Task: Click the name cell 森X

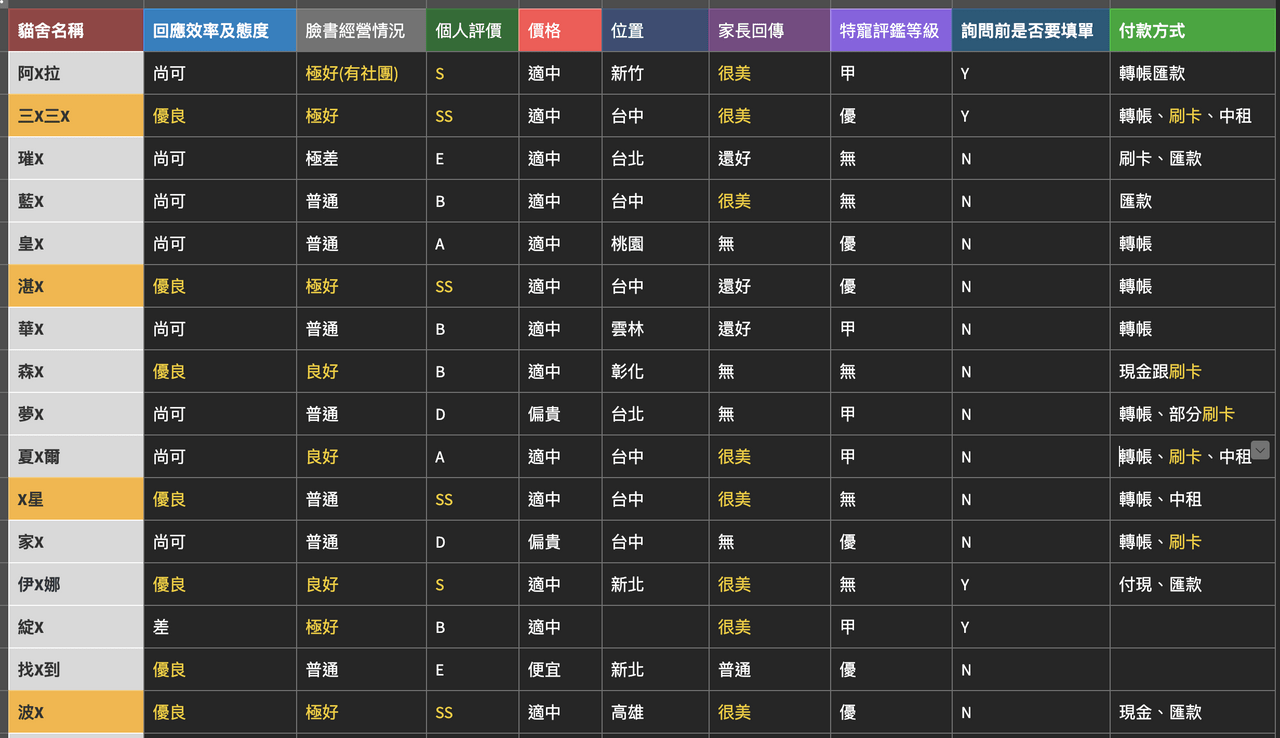Action: [76, 372]
